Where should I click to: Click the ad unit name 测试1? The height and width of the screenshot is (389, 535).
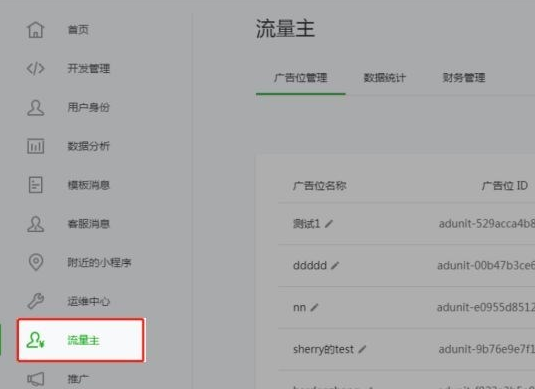(306, 224)
